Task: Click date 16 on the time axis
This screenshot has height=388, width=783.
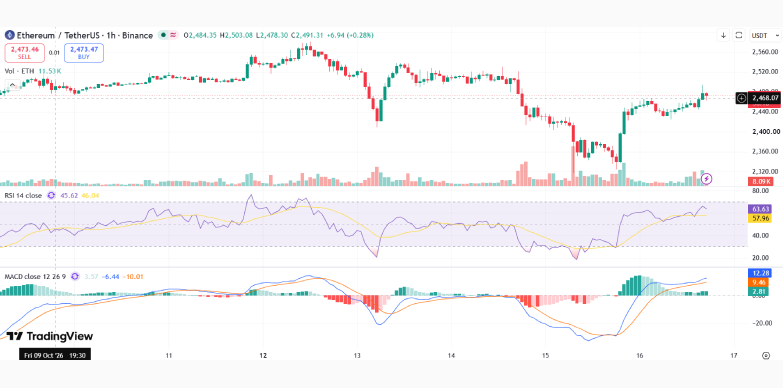Action: [639, 356]
